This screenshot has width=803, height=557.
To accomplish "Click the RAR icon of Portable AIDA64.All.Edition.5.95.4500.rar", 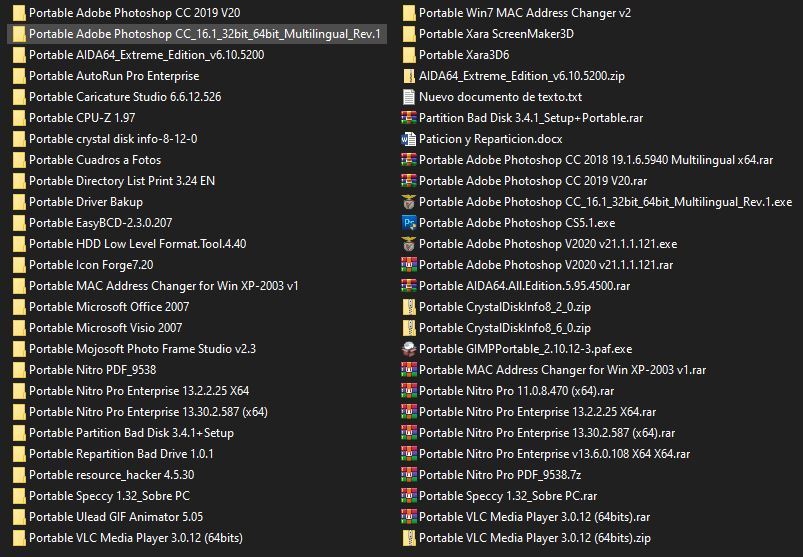I will [408, 286].
